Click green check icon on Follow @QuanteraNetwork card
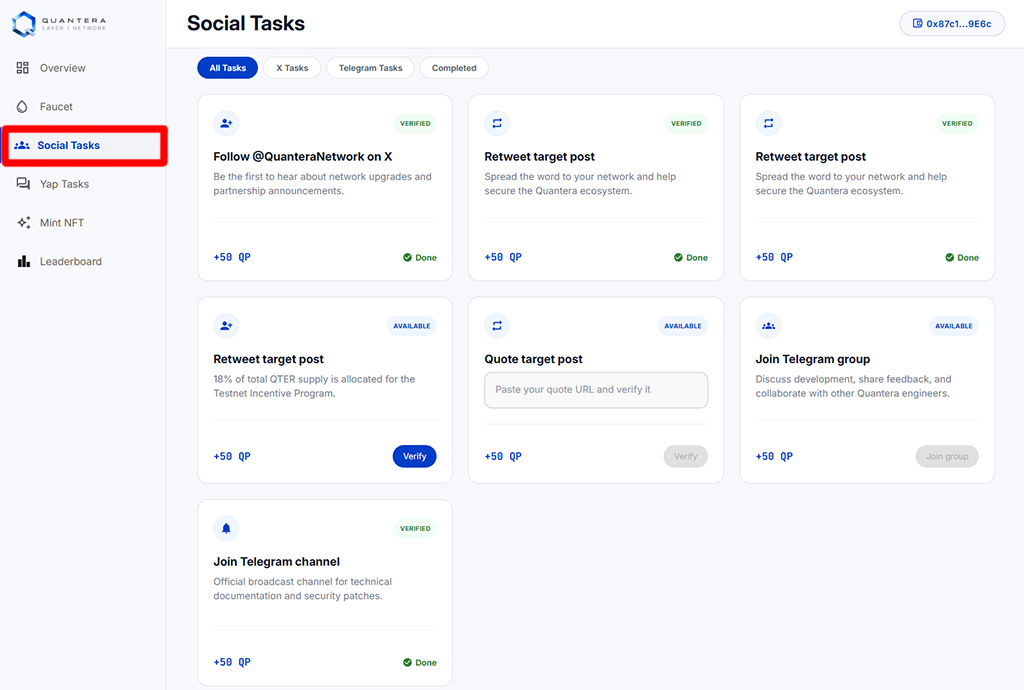Image resolution: width=1024 pixels, height=690 pixels. point(408,258)
